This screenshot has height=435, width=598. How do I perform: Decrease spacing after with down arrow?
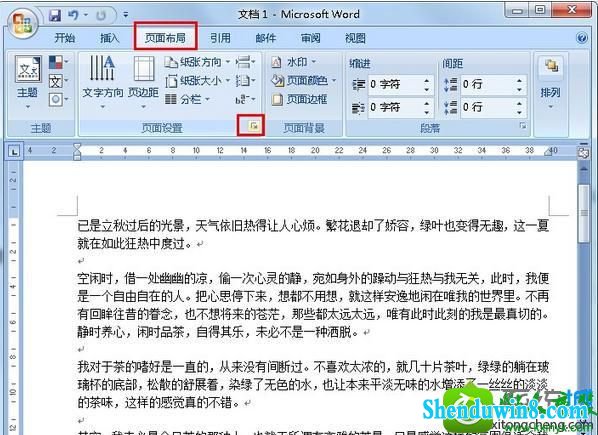[519, 112]
